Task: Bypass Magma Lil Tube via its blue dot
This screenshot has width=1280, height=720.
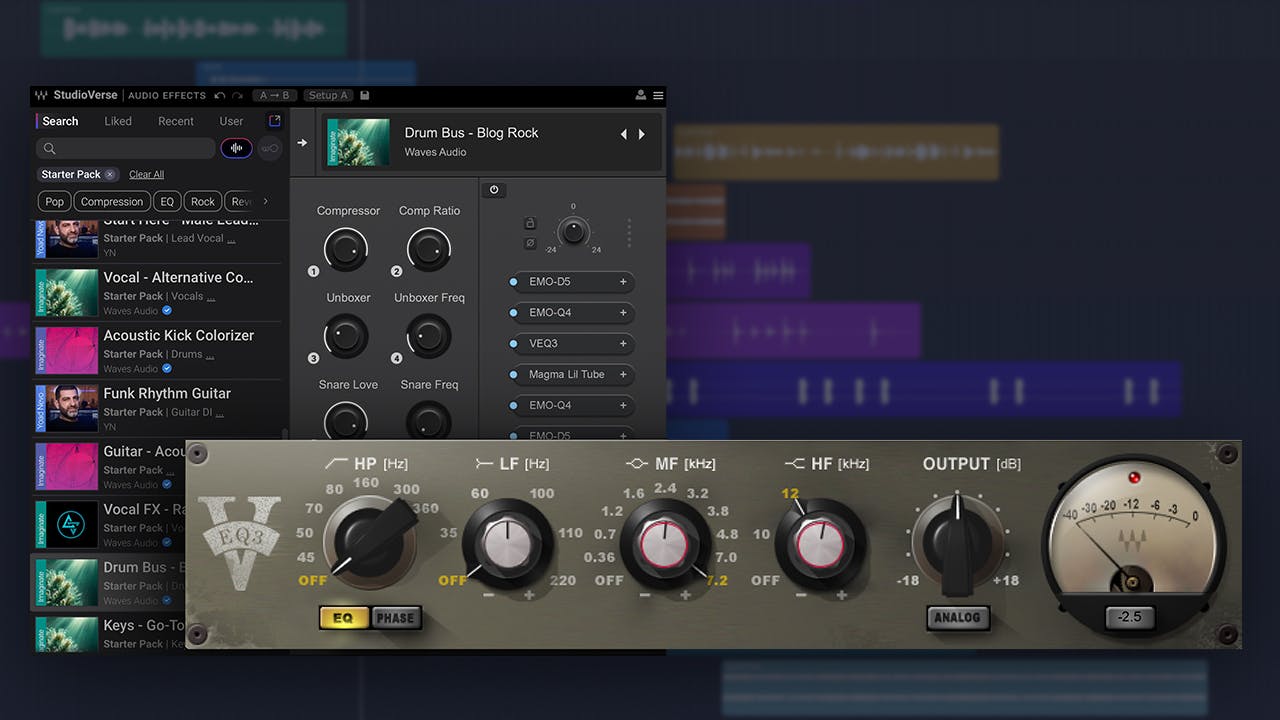Action: tap(514, 375)
